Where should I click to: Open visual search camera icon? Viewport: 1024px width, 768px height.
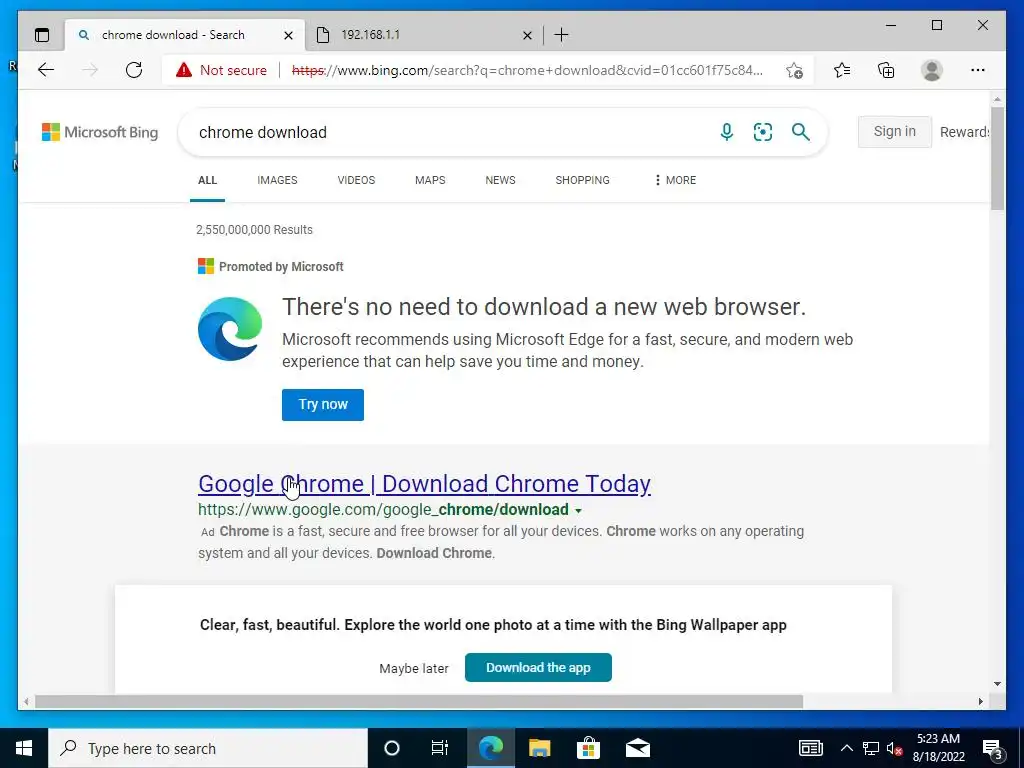pyautogui.click(x=763, y=132)
